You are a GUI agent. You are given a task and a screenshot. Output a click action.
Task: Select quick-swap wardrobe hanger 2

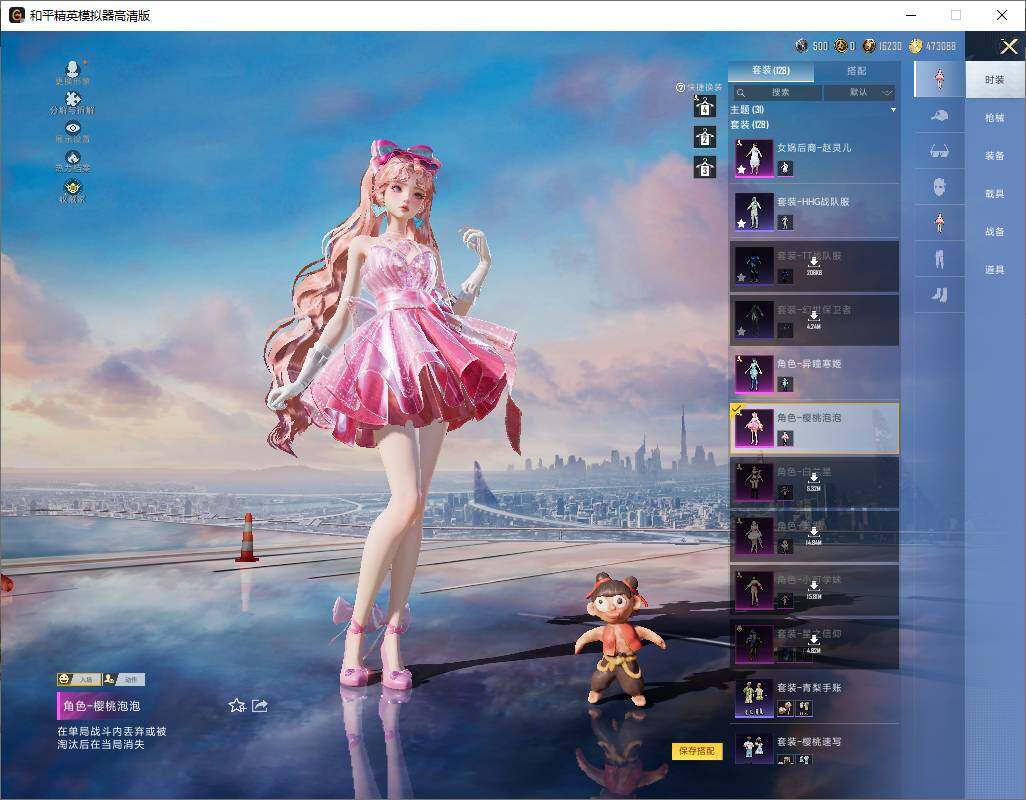coord(705,137)
